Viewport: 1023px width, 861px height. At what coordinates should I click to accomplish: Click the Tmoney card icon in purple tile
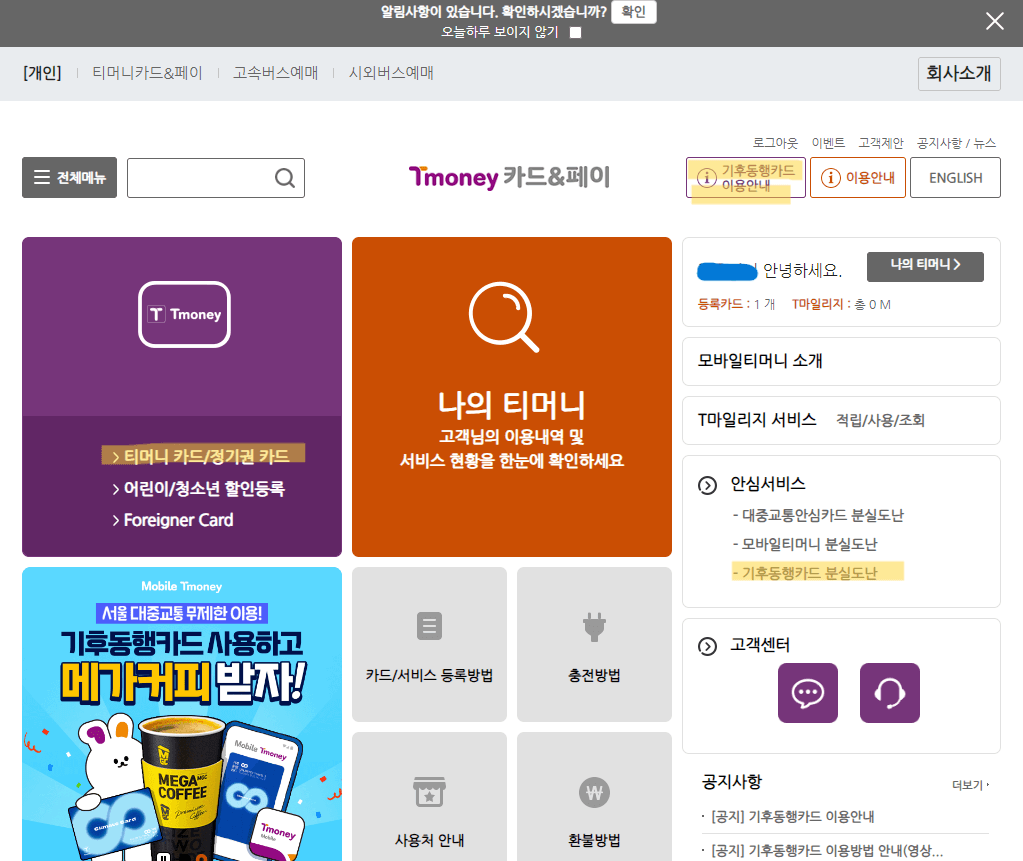[x=185, y=314]
